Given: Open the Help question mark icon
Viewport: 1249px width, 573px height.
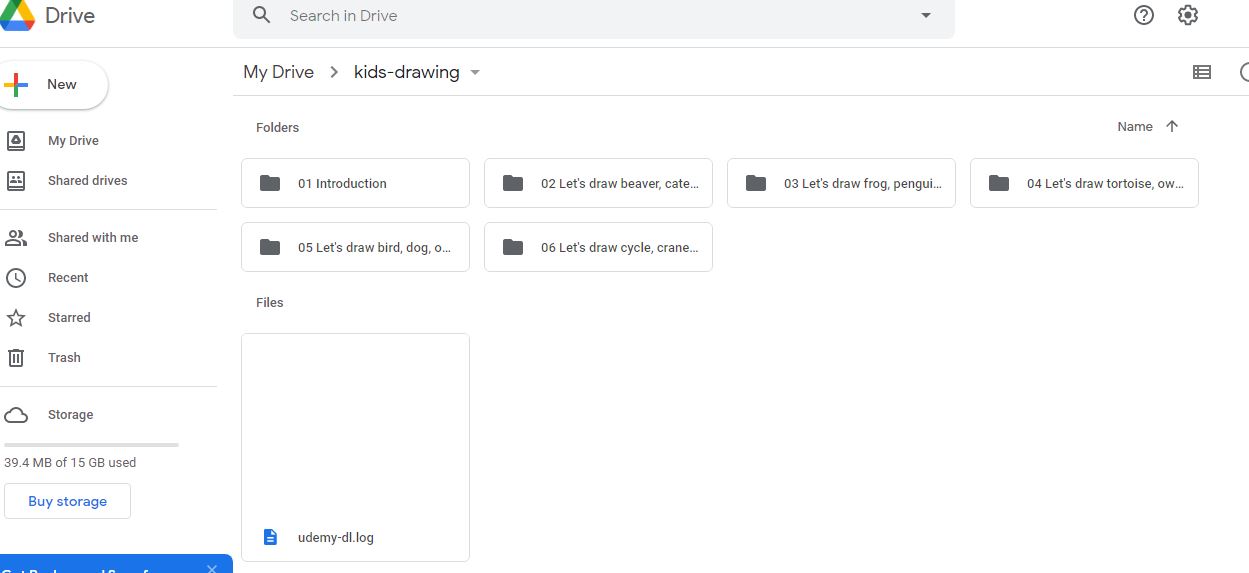Looking at the screenshot, I should tap(1144, 15).
